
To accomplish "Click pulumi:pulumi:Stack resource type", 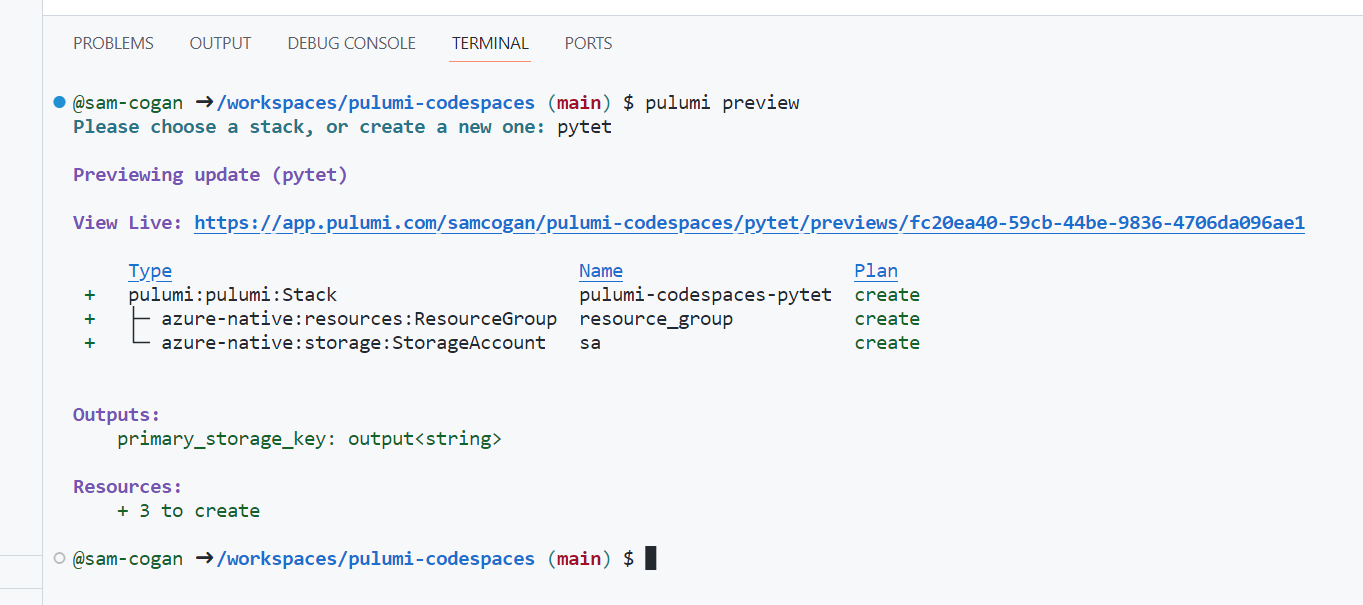I will 232,295.
